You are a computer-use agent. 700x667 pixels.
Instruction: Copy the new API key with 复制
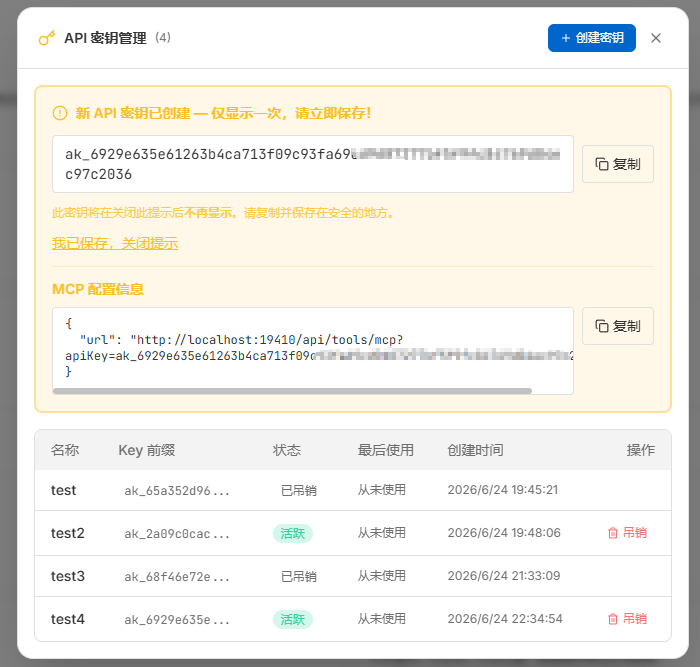tap(617, 164)
